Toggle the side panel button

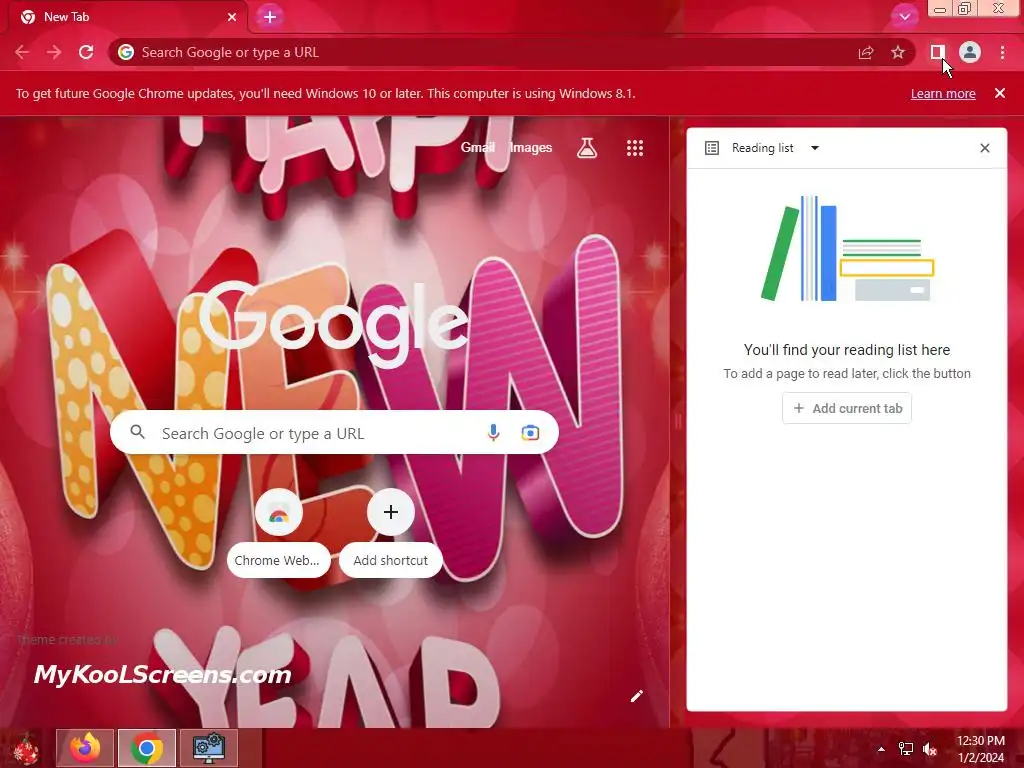937,52
